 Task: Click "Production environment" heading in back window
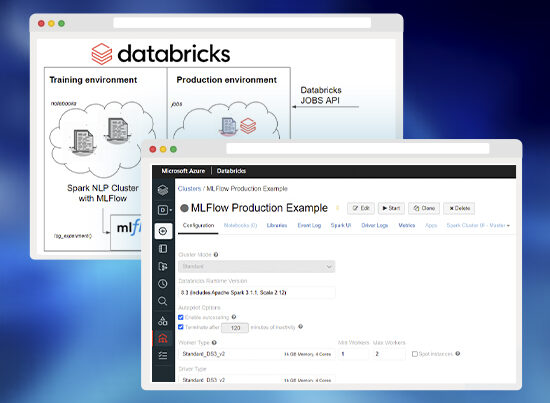coord(227,80)
